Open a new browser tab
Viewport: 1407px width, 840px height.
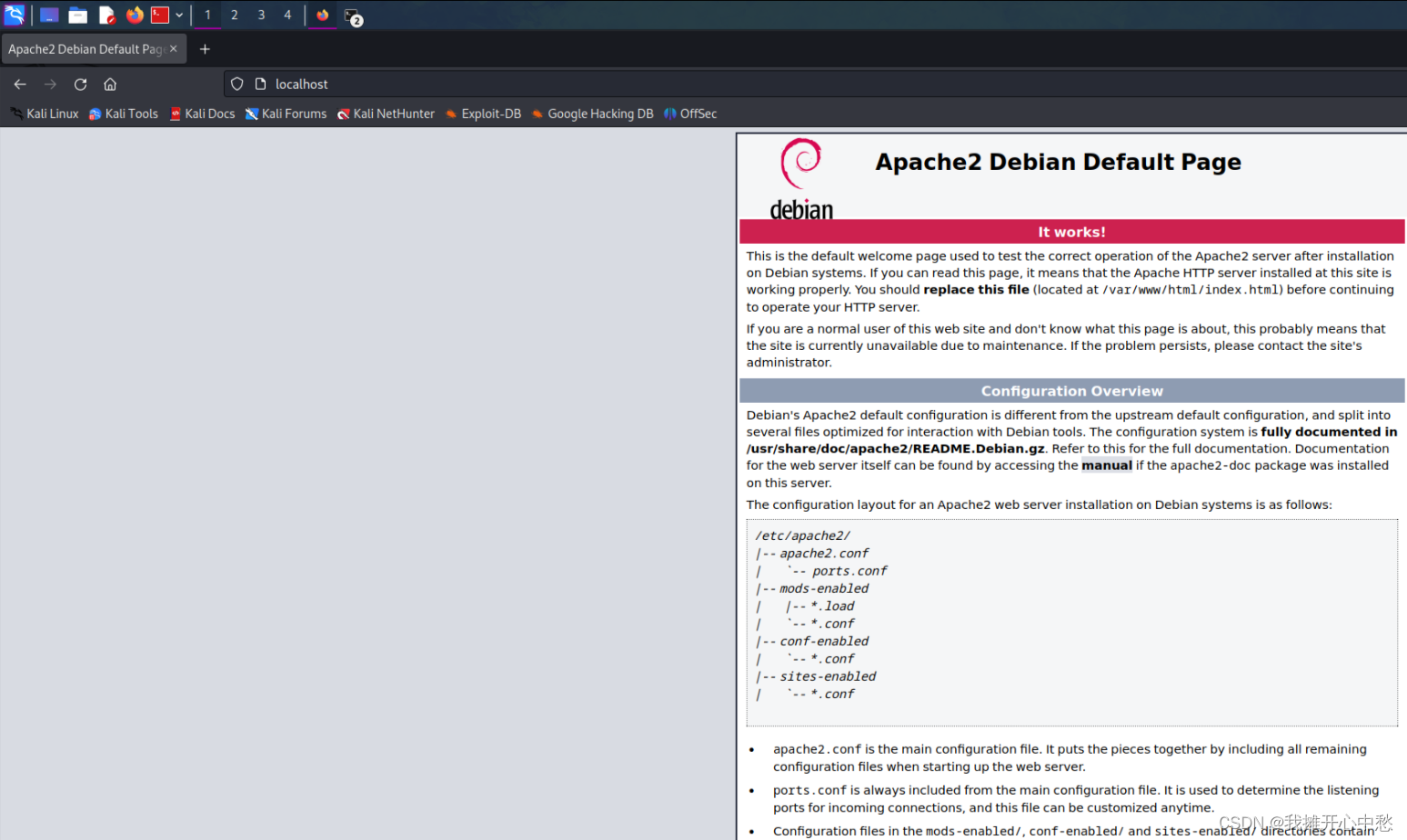click(204, 48)
